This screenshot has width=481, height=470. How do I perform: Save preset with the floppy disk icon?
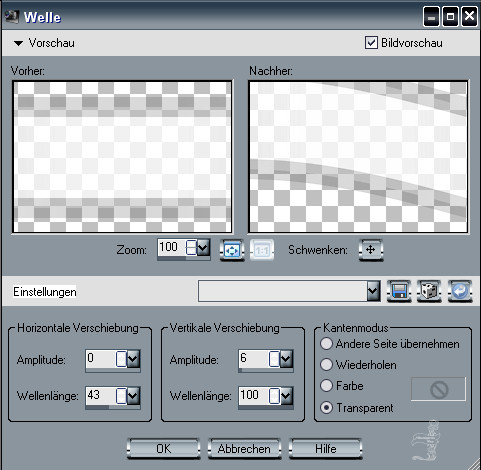pyautogui.click(x=399, y=291)
